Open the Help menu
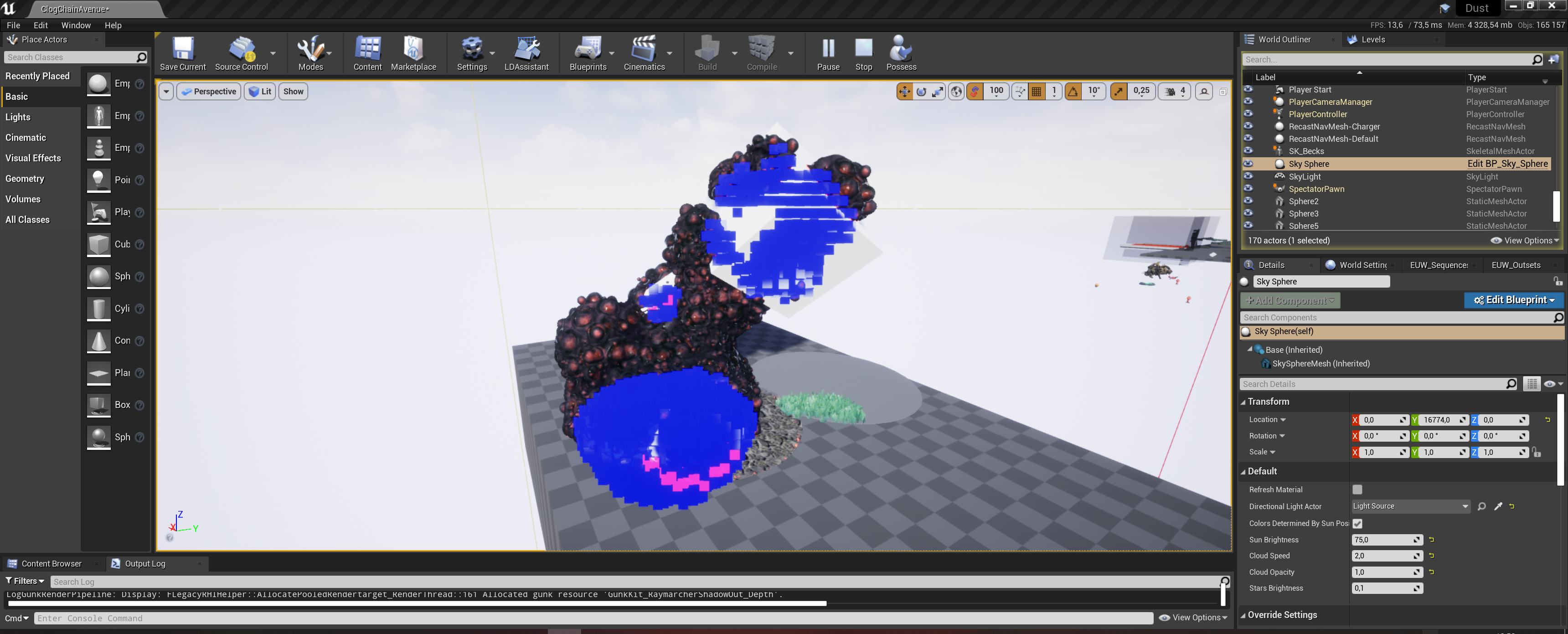The height and width of the screenshot is (634, 1568). (x=113, y=25)
